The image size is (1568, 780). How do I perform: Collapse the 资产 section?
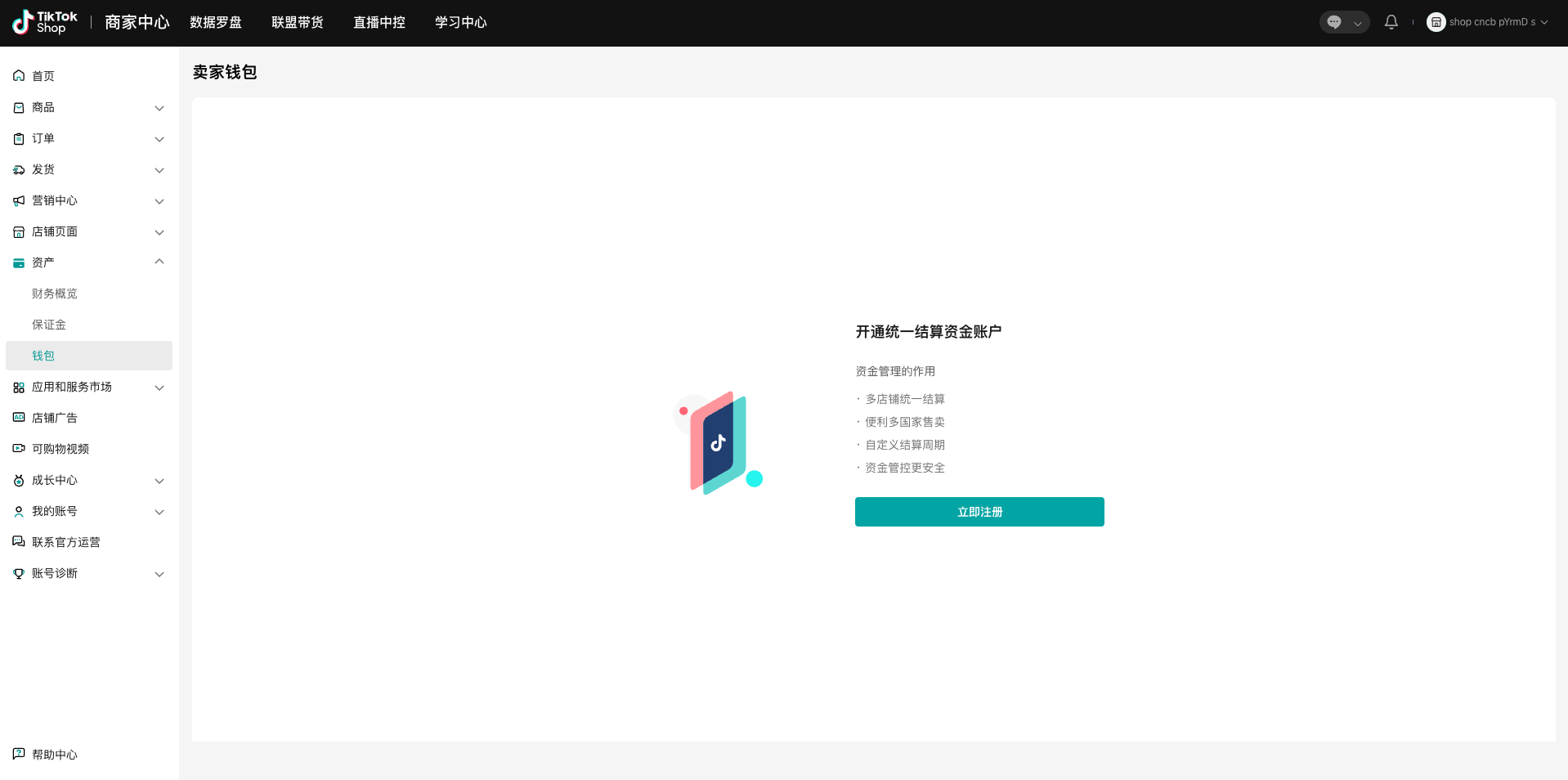pos(159,262)
